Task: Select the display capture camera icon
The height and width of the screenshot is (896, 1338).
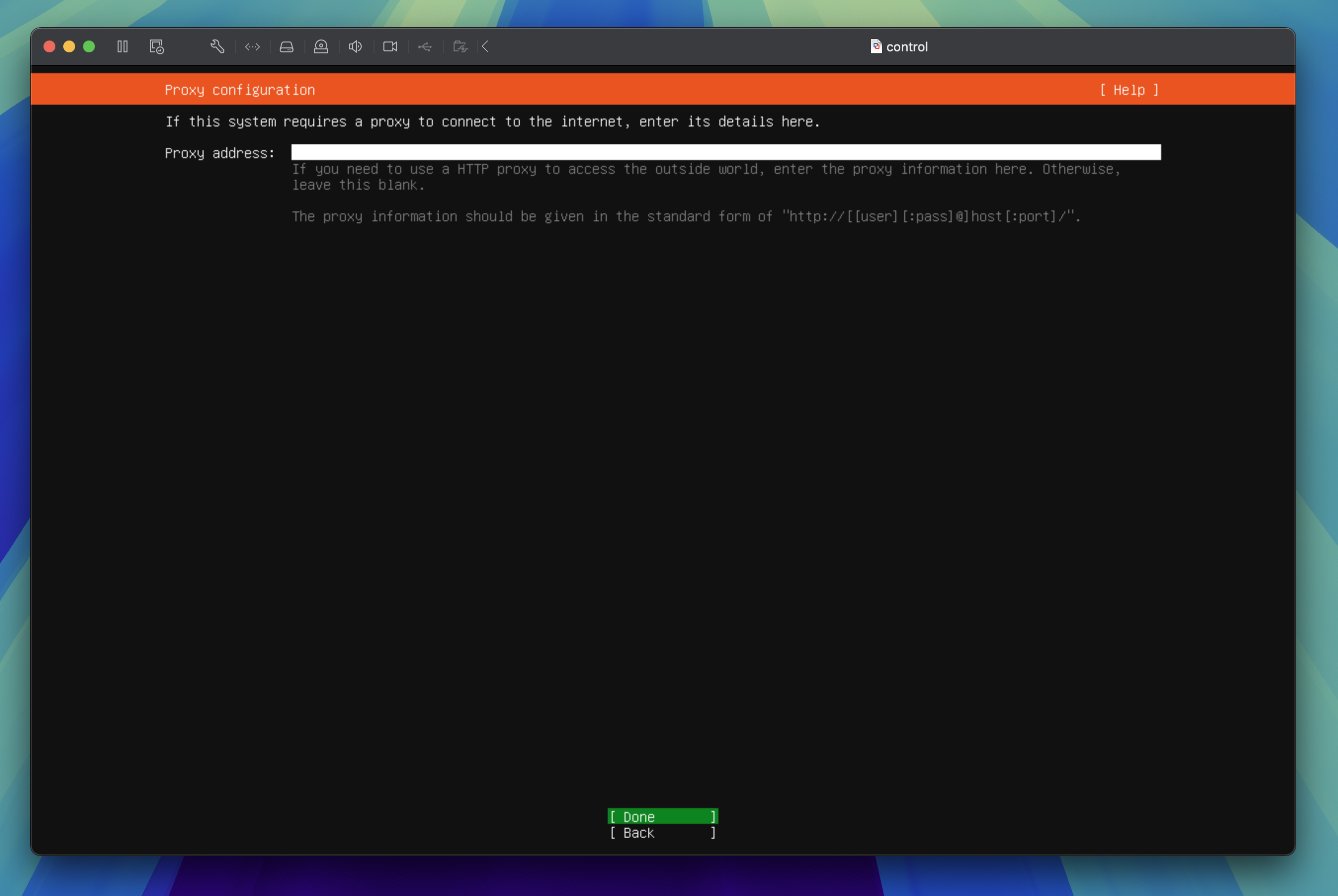Action: 390,46
